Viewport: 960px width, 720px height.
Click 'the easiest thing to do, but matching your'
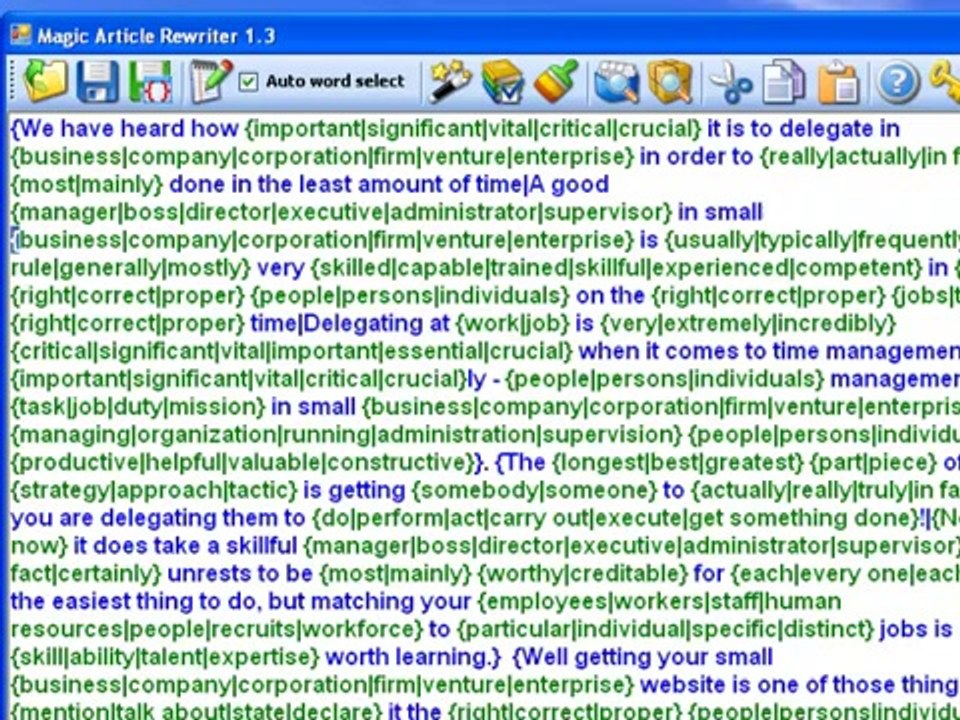[x=241, y=601]
